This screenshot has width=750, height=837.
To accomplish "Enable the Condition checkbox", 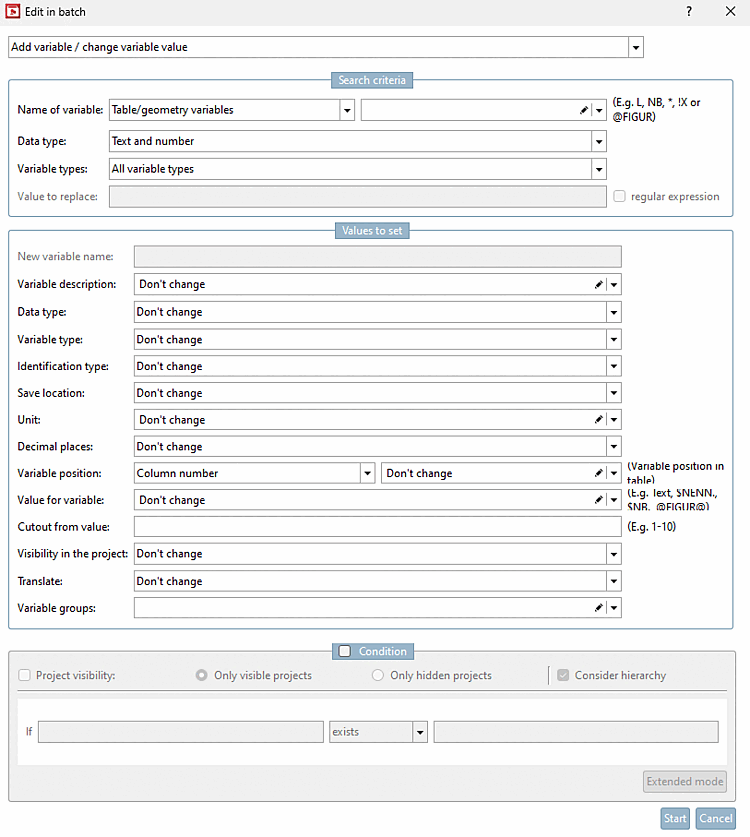I will tap(345, 651).
